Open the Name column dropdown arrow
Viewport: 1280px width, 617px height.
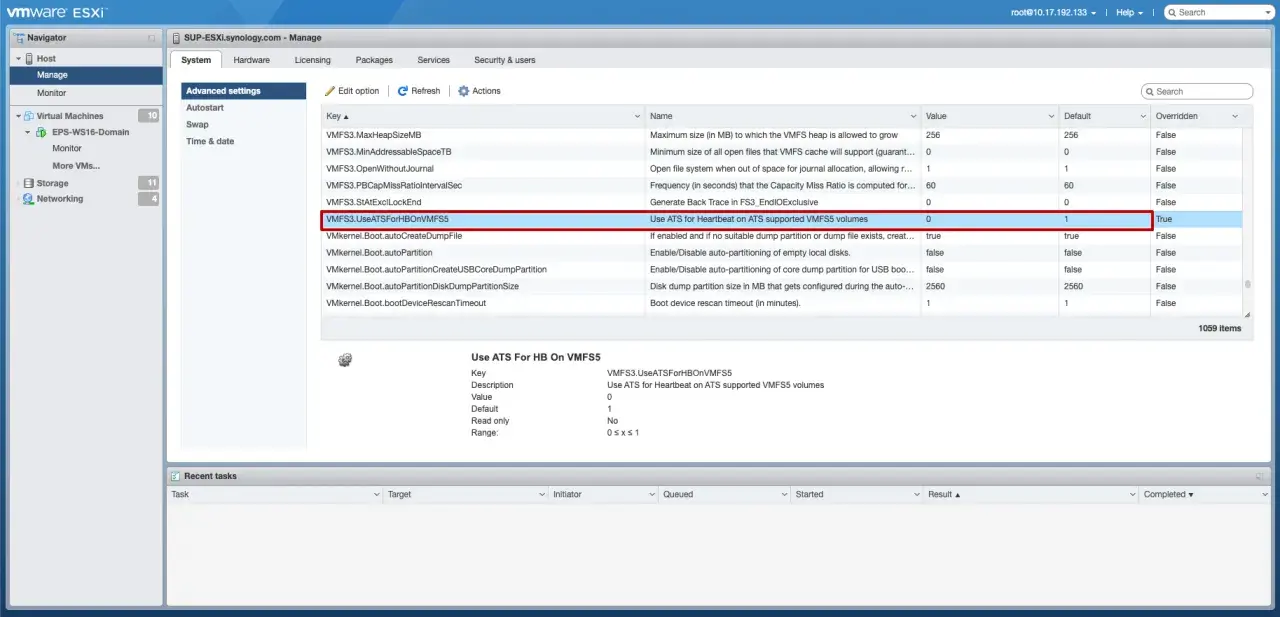tap(912, 116)
